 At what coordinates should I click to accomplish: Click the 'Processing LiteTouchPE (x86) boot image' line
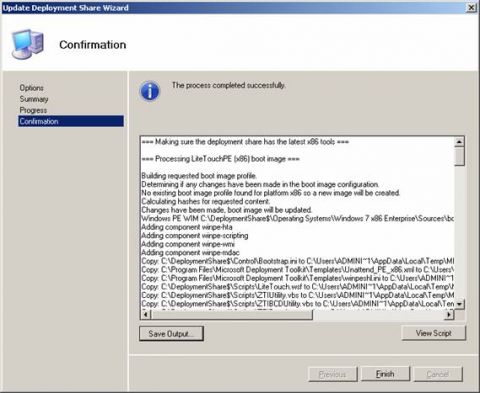point(220,159)
